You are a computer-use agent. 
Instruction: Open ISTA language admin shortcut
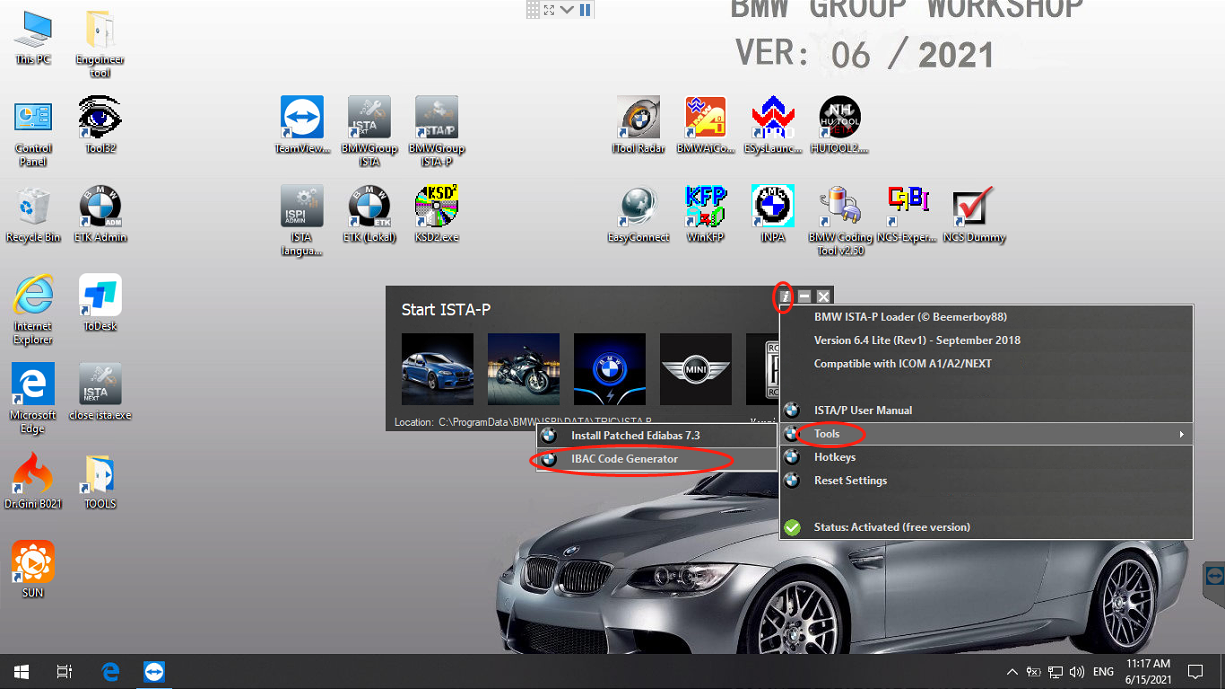pos(302,221)
